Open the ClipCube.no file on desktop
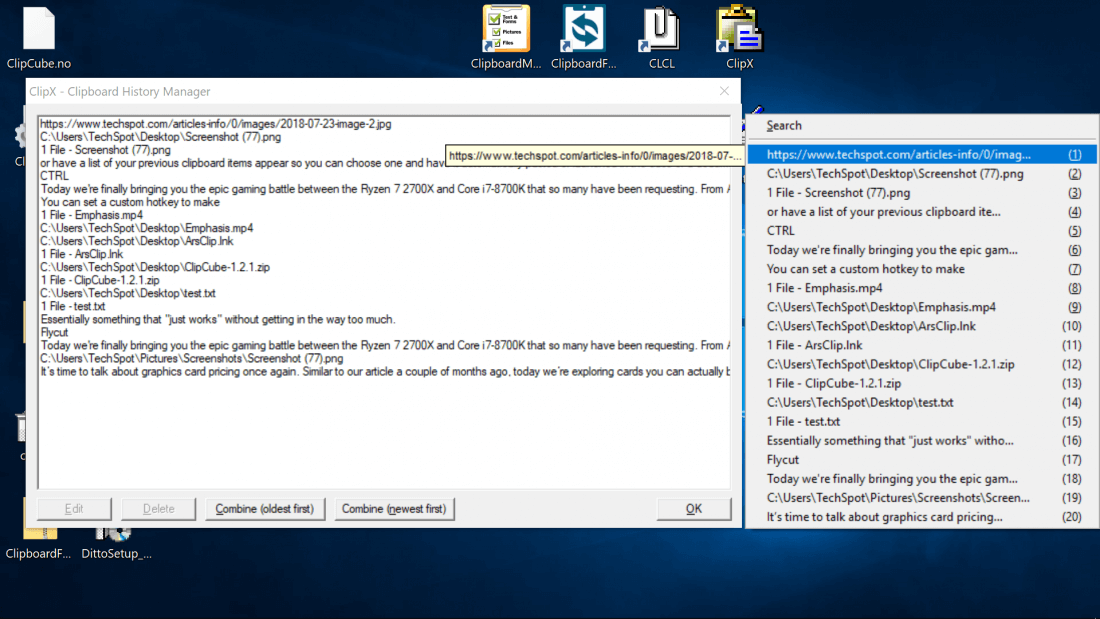This screenshot has height=619, width=1100. (x=39, y=38)
